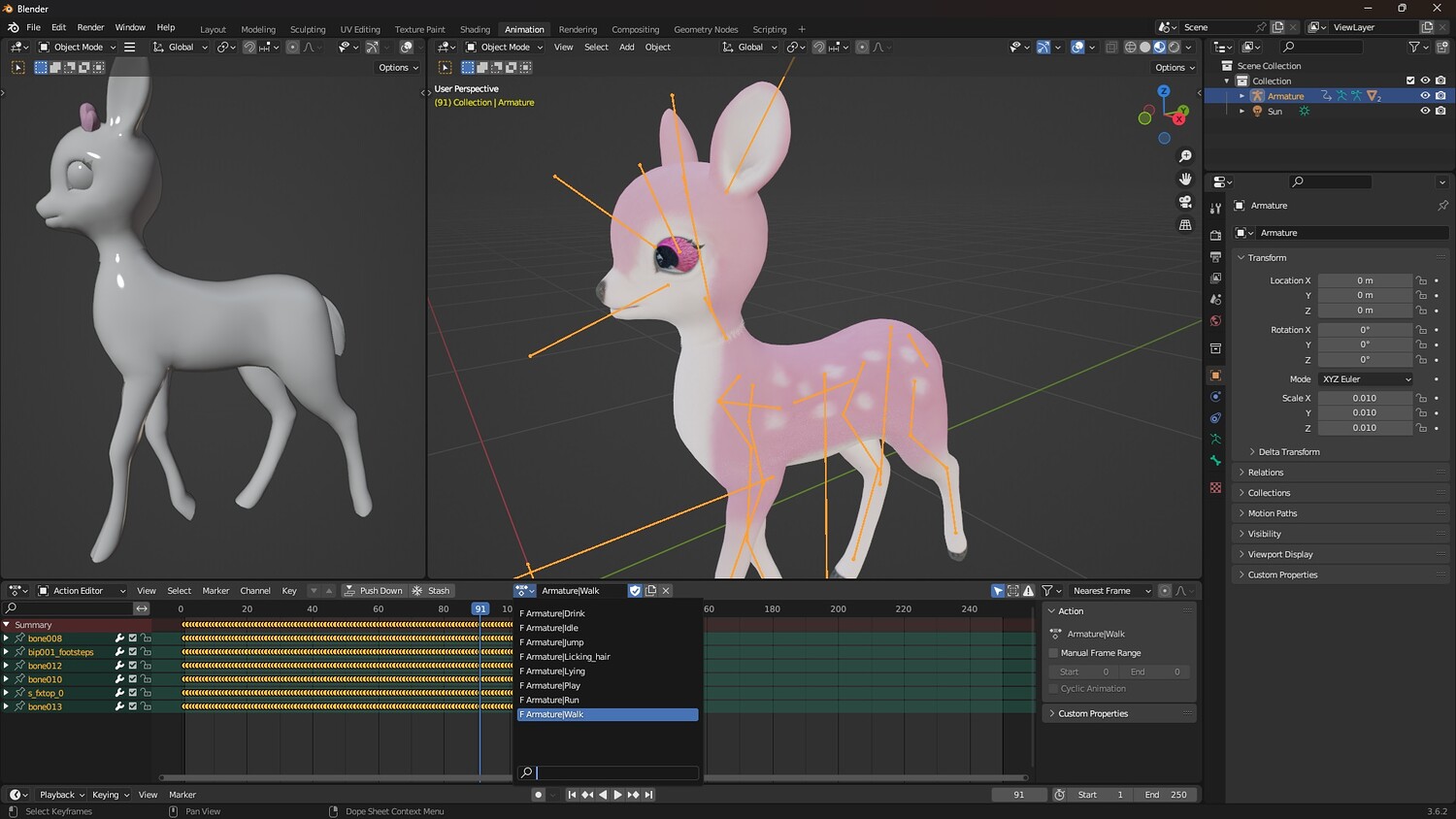Toggle the bone012 channel mute checkbox
1456x819 pixels.
coord(133,666)
